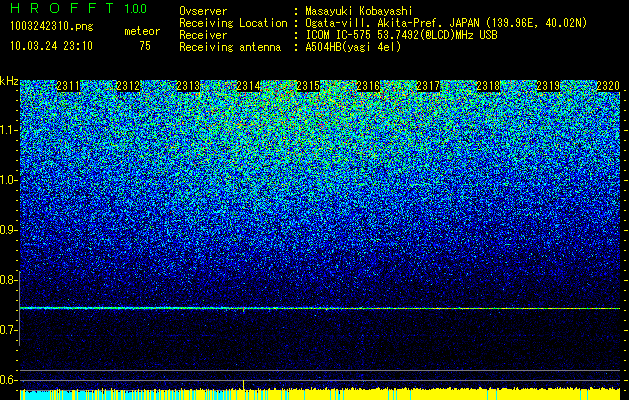Image resolution: width=629 pixels, height=400 pixels.
Task: Click the 'Receiving antenna' field label
Action: coord(230,47)
